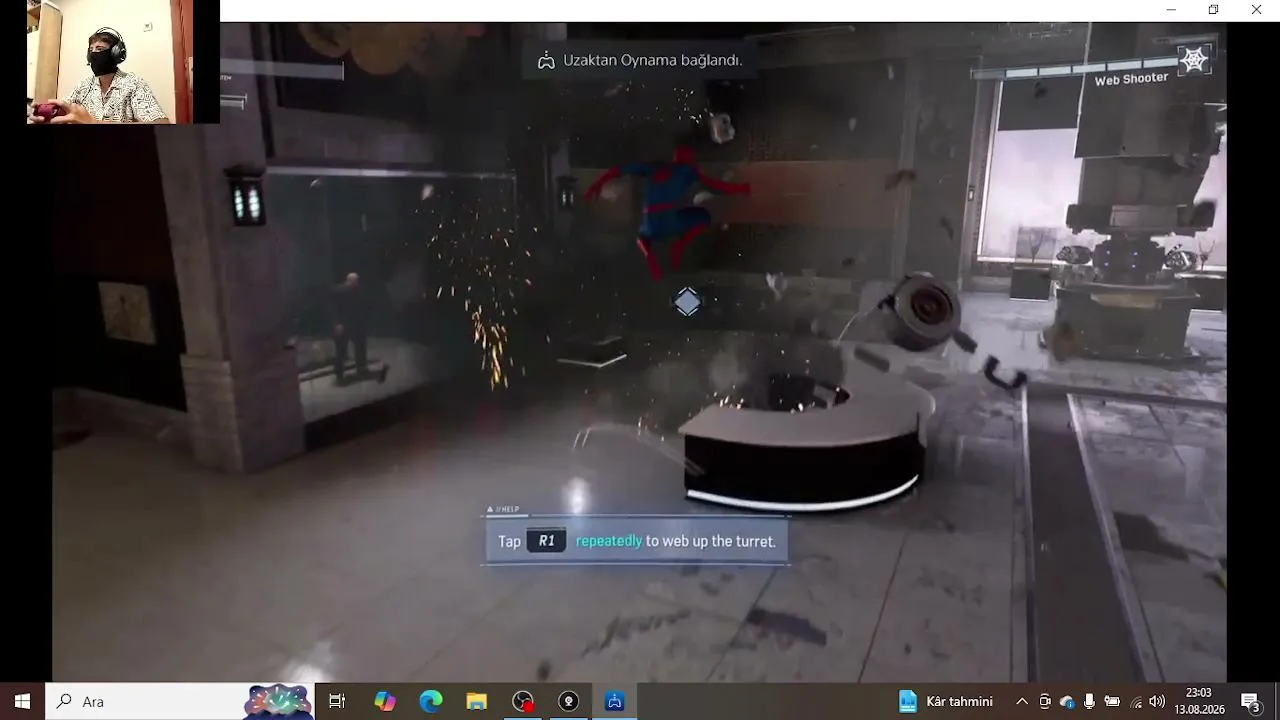Click the diamond target marker below Spider-Man
This screenshot has width=1280, height=720.
(x=687, y=302)
